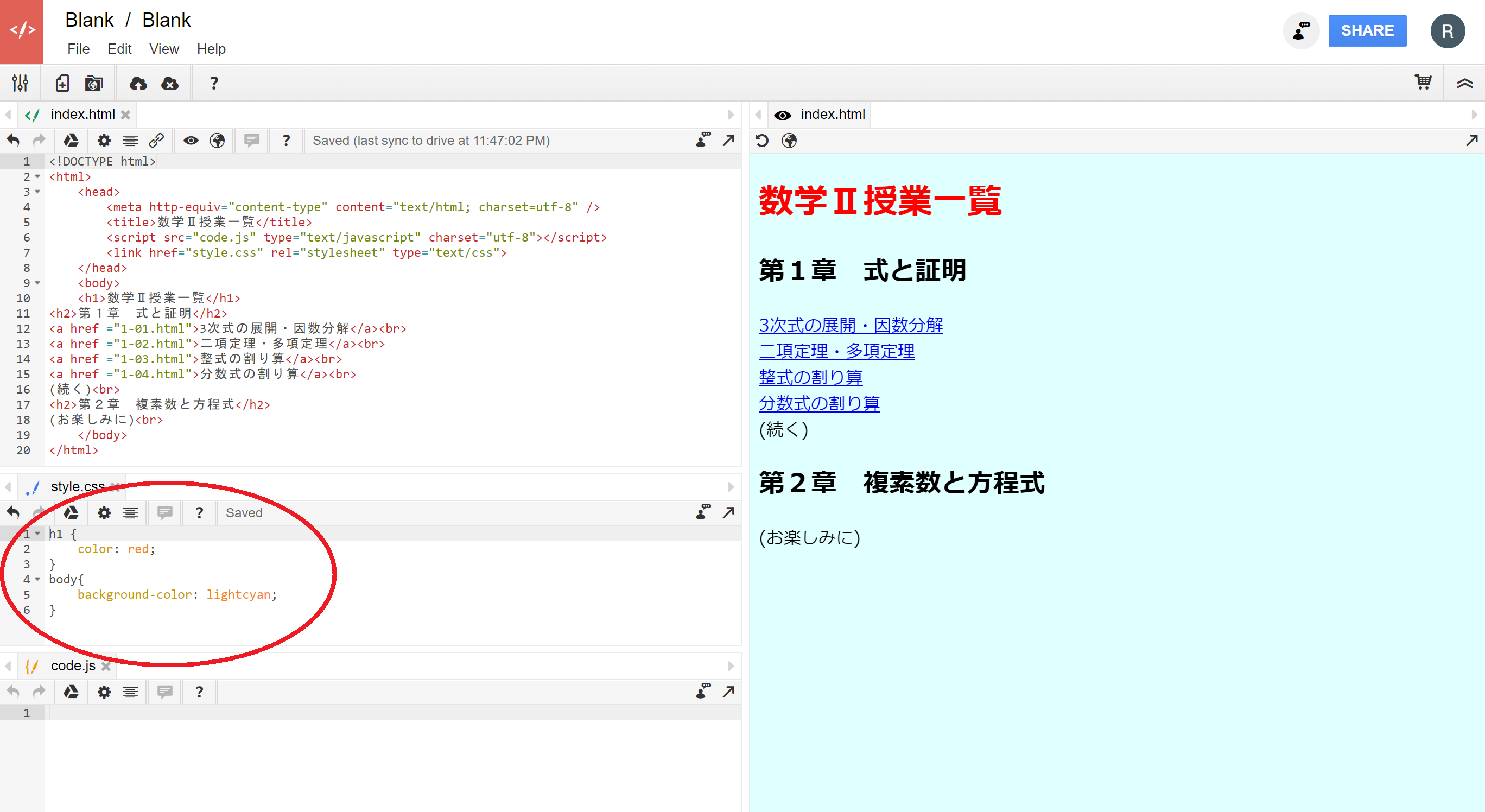Image resolution: width=1485 pixels, height=812 pixels.
Task: Collapse the html tag fold arrow line 2
Action: click(x=37, y=176)
